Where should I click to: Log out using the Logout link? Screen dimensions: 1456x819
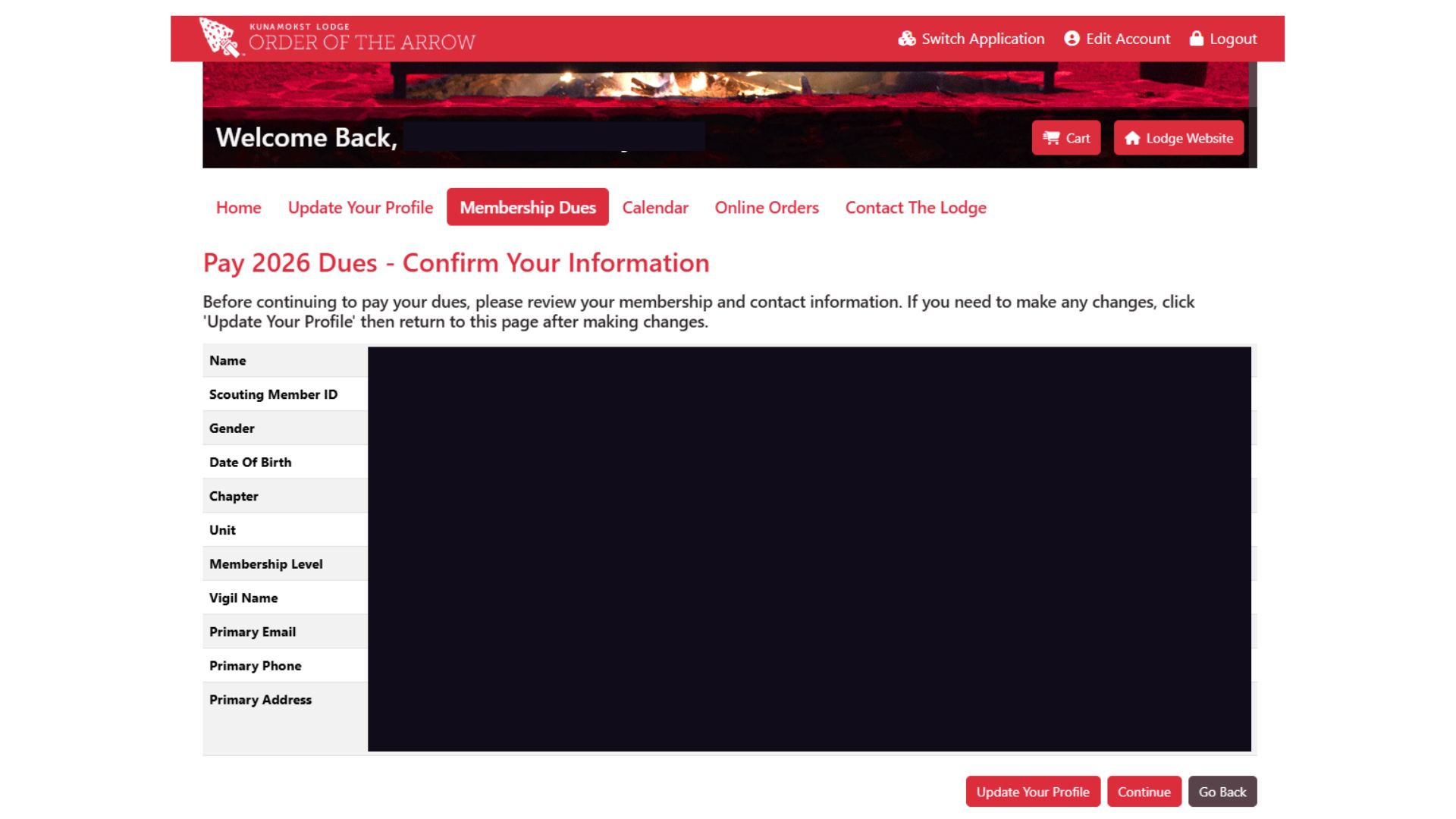point(1233,39)
